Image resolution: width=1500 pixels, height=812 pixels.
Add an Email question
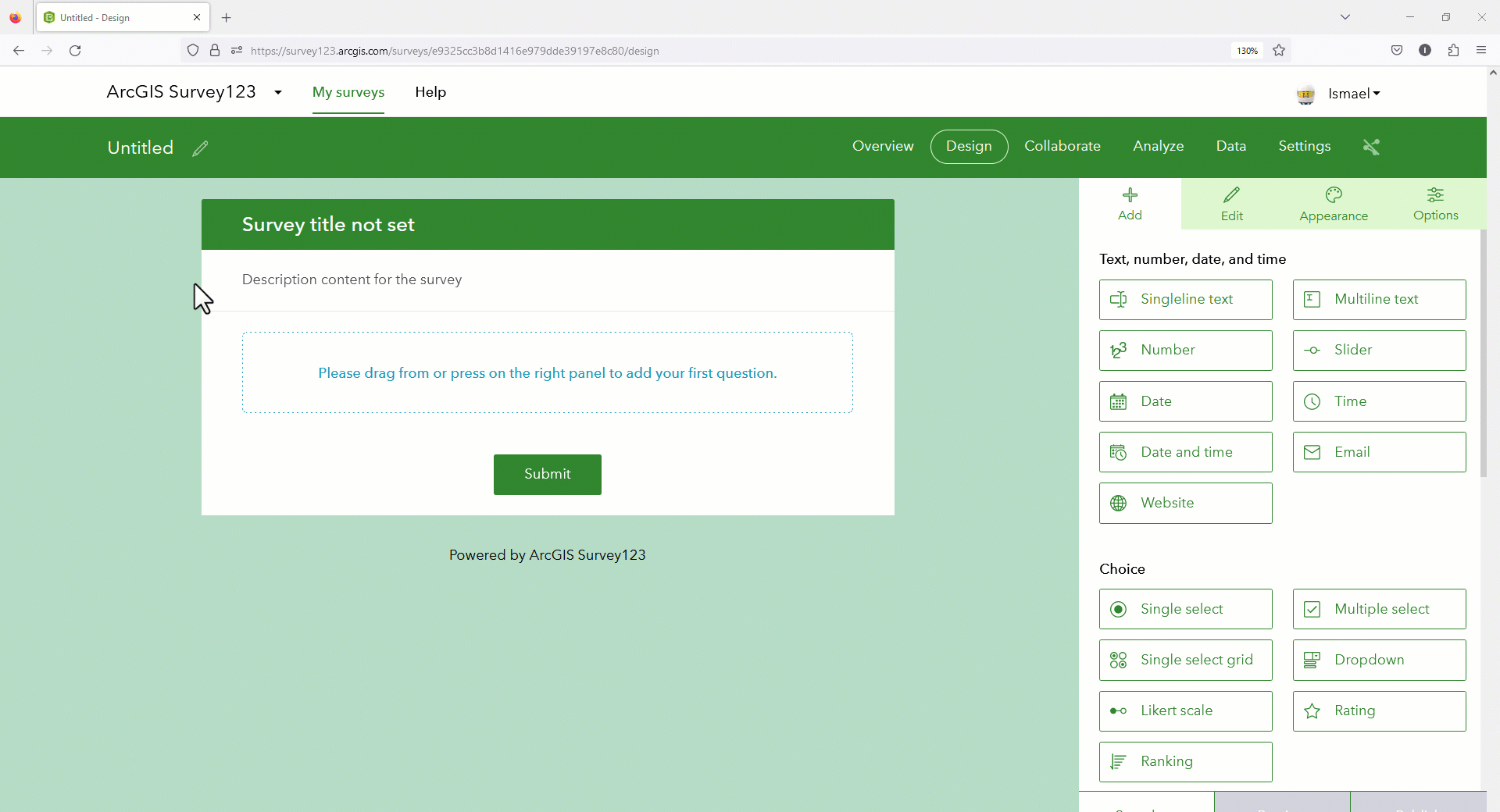(1379, 452)
